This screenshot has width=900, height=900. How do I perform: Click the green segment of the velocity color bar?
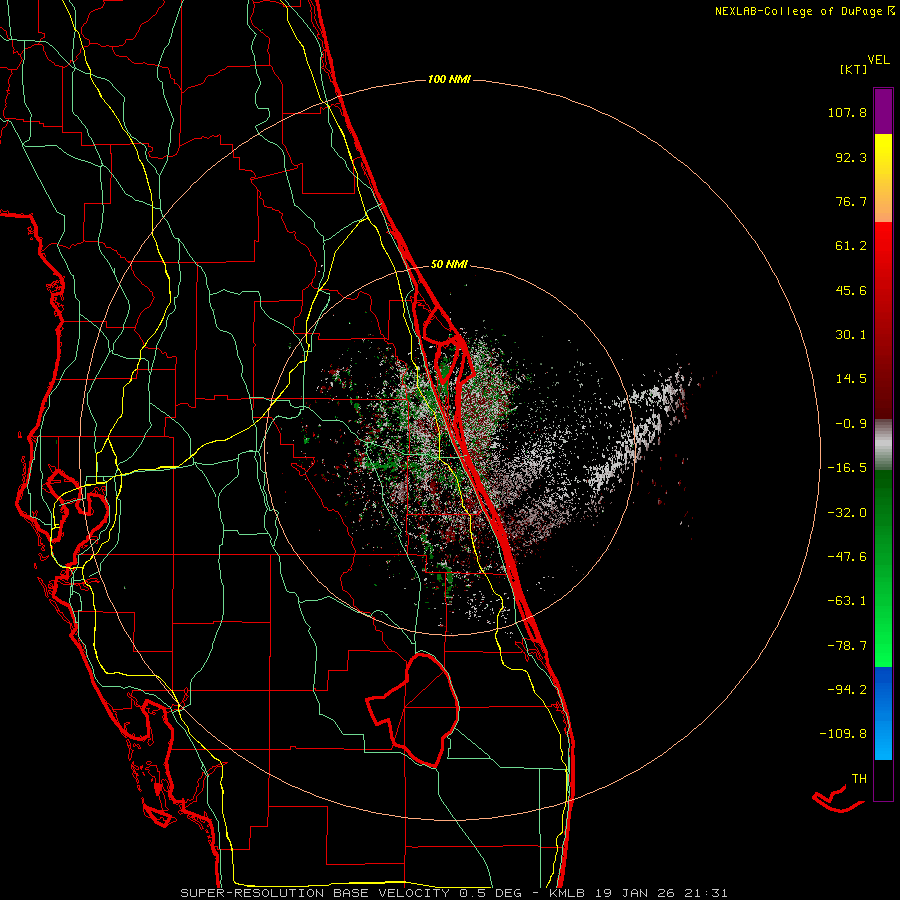click(x=883, y=568)
